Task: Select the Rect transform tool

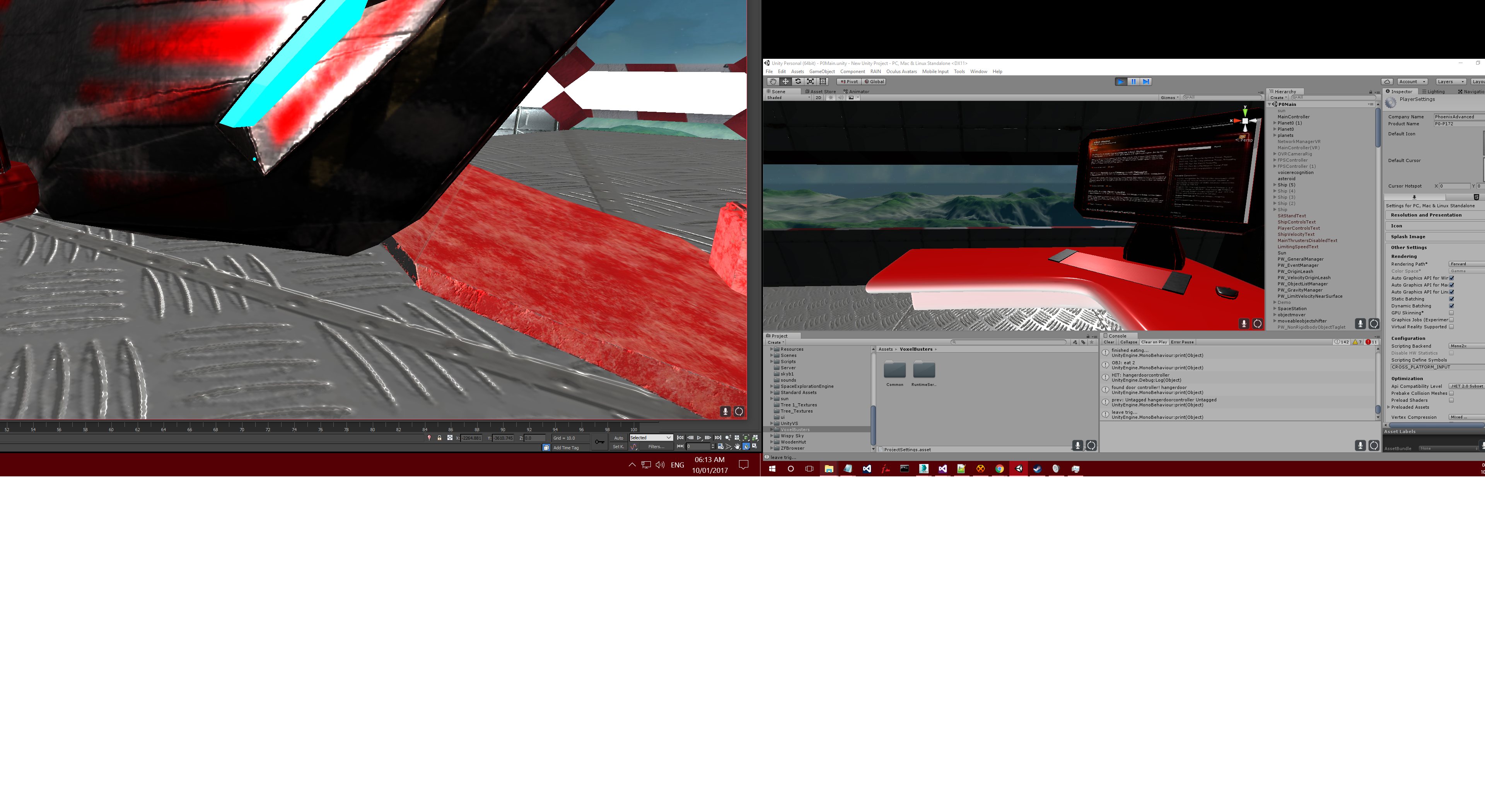Action: [823, 81]
